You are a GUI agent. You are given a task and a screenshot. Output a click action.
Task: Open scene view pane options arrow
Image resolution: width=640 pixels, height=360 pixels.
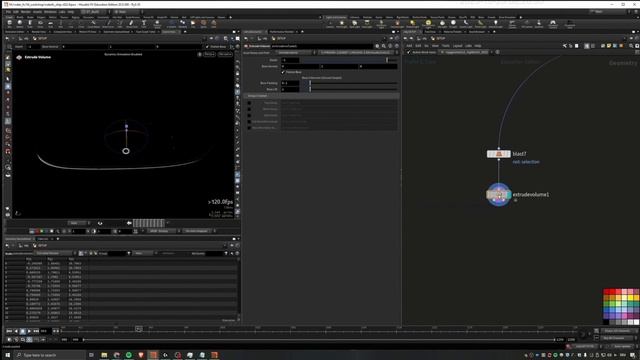point(238,31)
